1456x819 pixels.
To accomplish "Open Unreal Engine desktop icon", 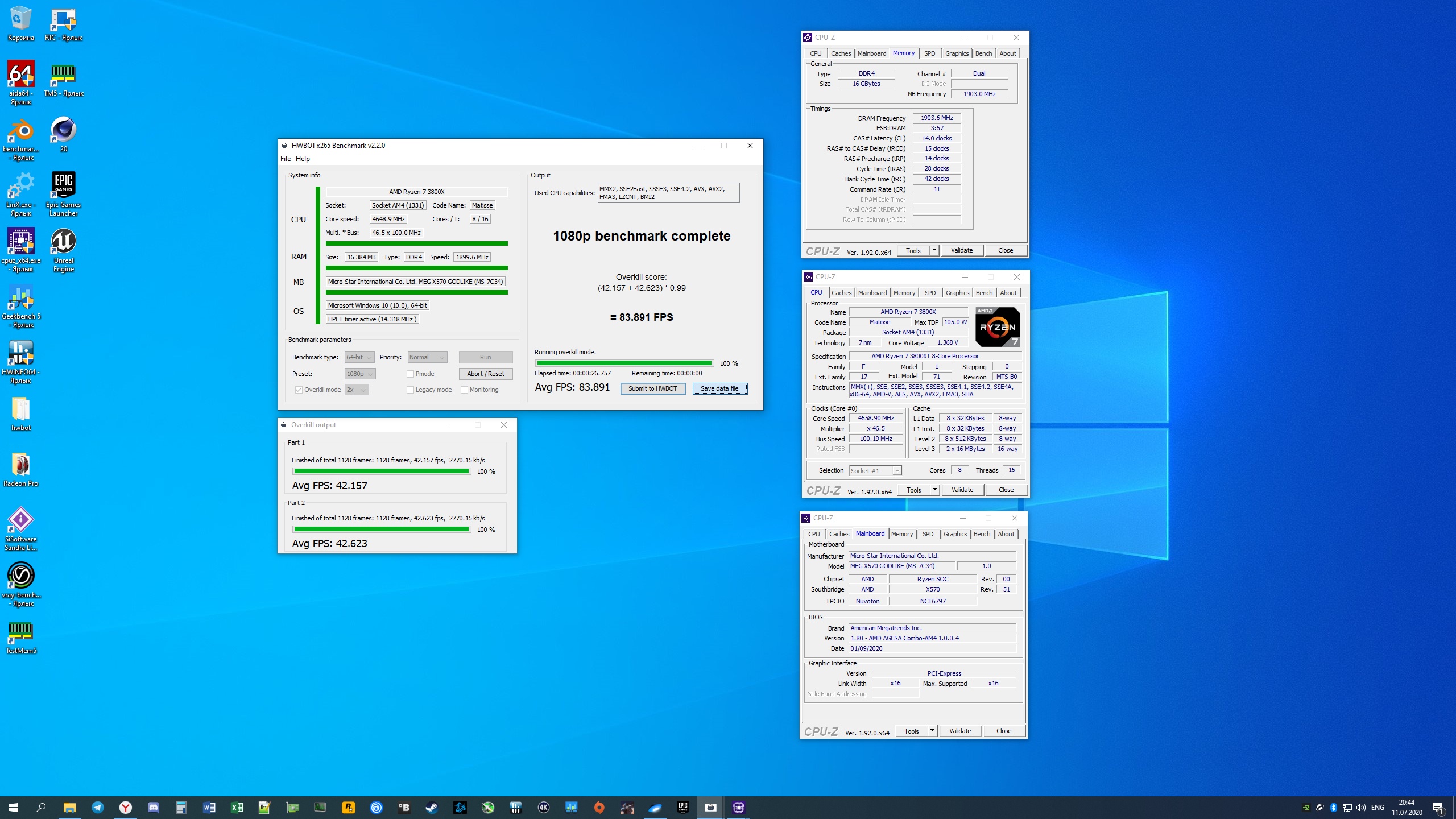I will pos(63,250).
